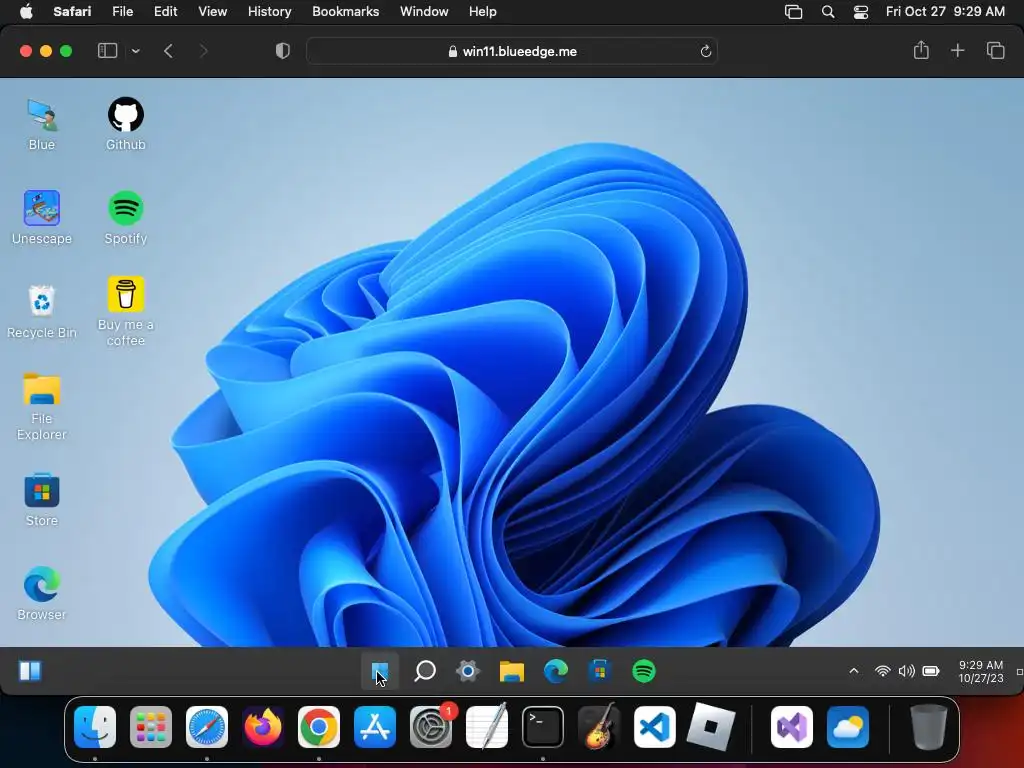Open the Trash in the Dock
1024x768 pixels.
(929, 727)
